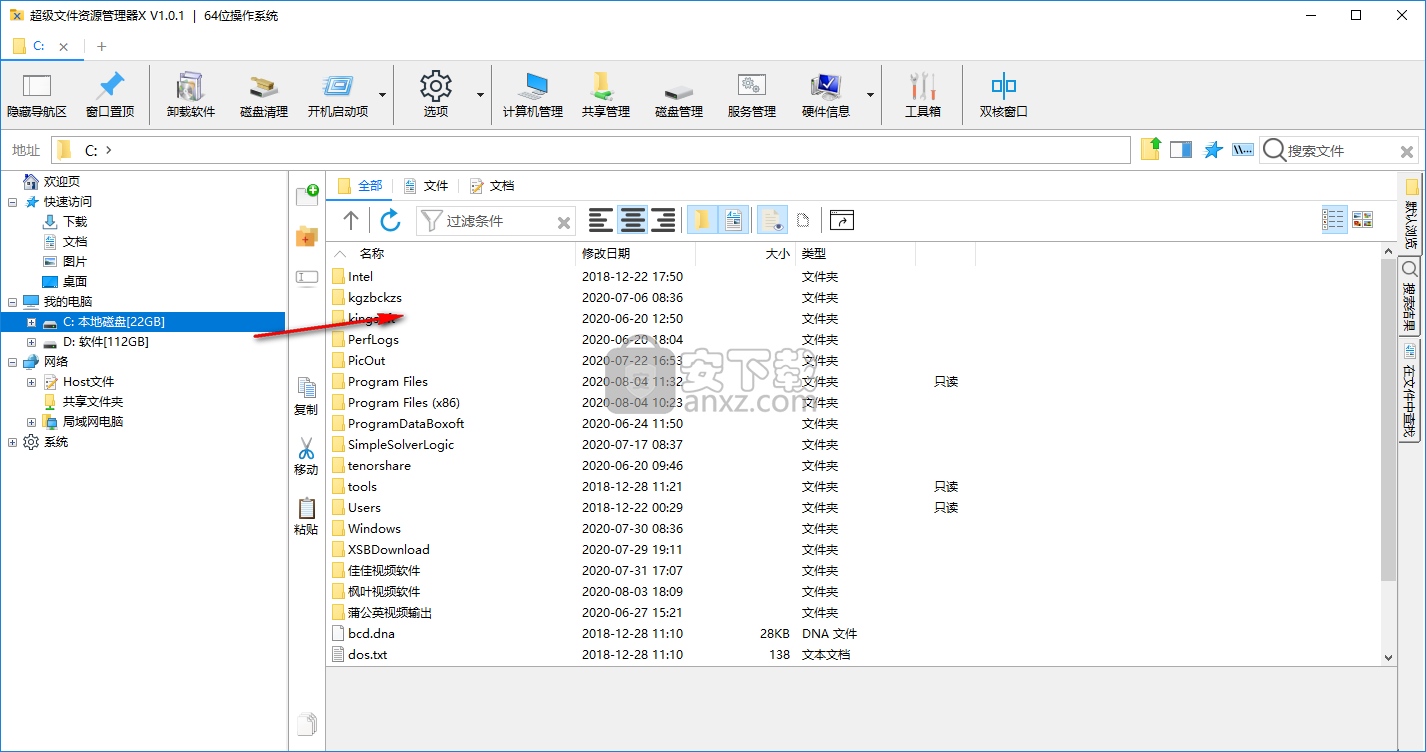Toggle center-align column layout

tap(632, 220)
